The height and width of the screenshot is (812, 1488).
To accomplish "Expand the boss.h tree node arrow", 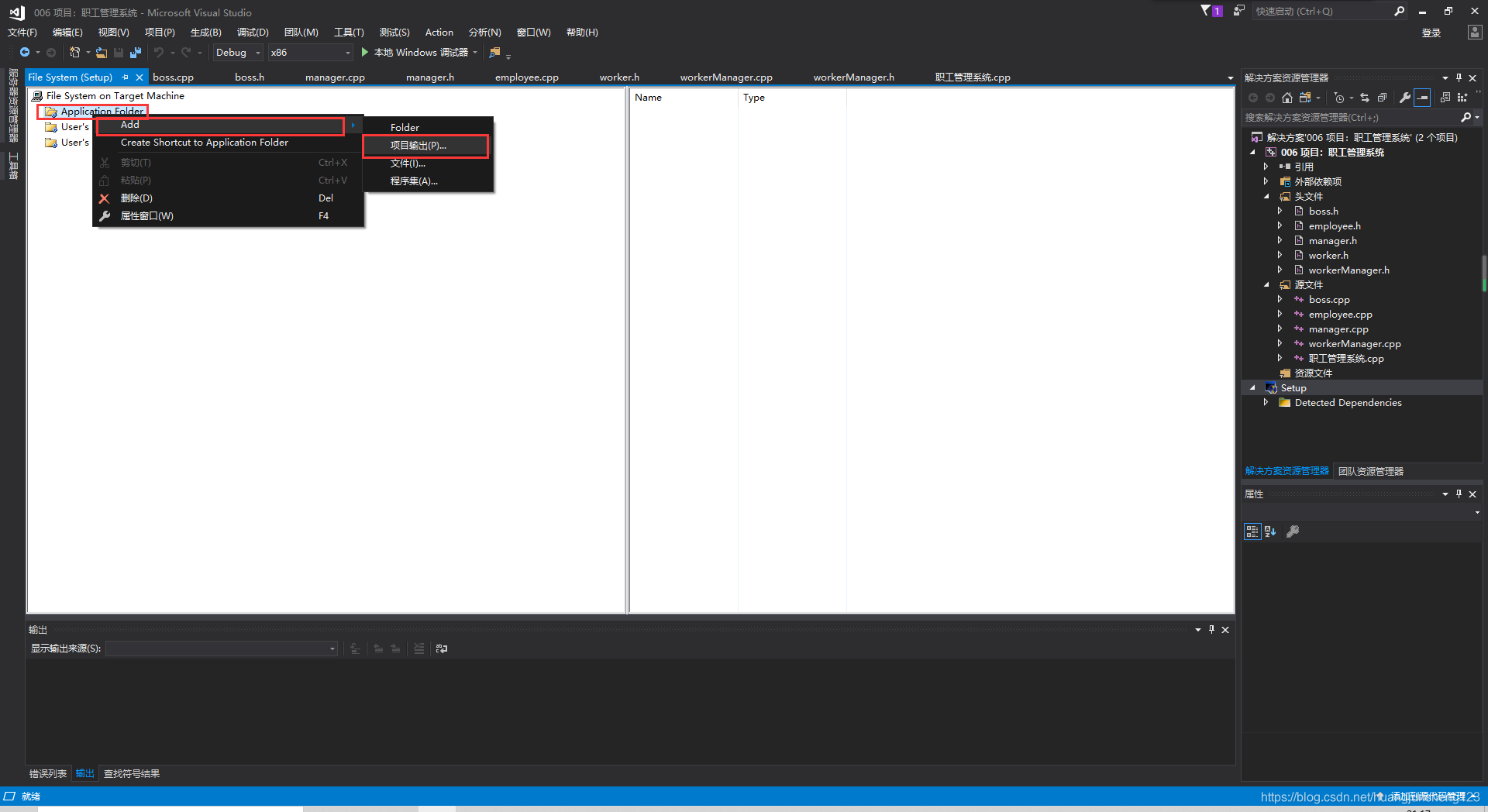I will [x=1280, y=212].
